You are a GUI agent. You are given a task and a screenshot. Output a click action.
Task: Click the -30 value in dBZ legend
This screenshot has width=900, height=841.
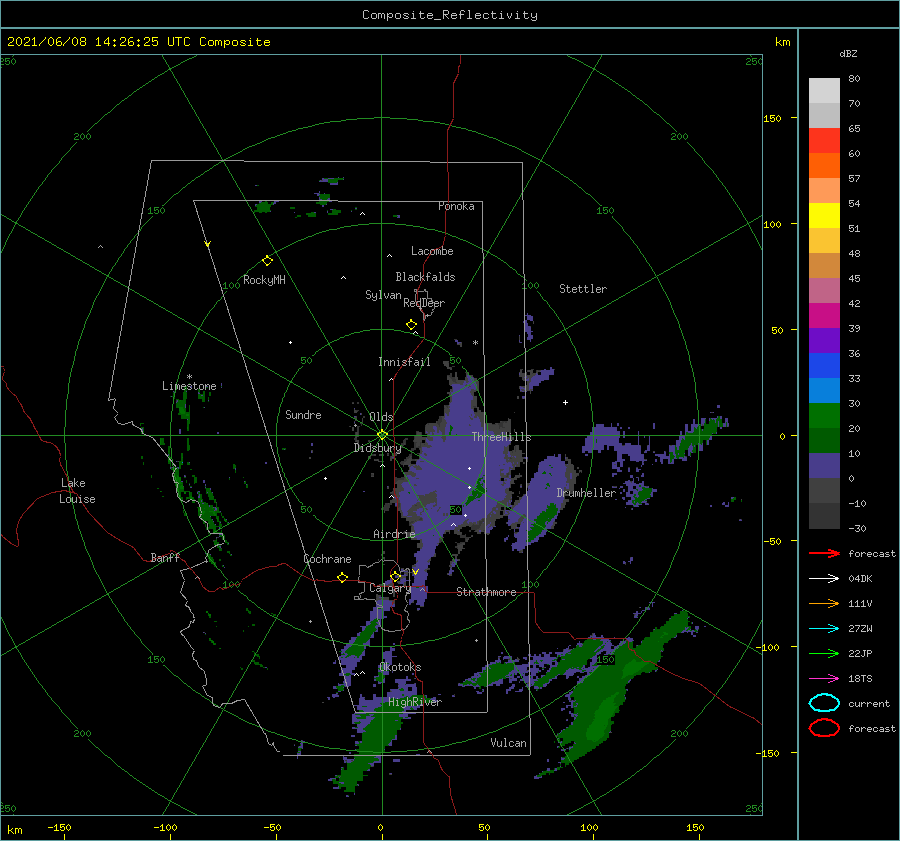857,528
